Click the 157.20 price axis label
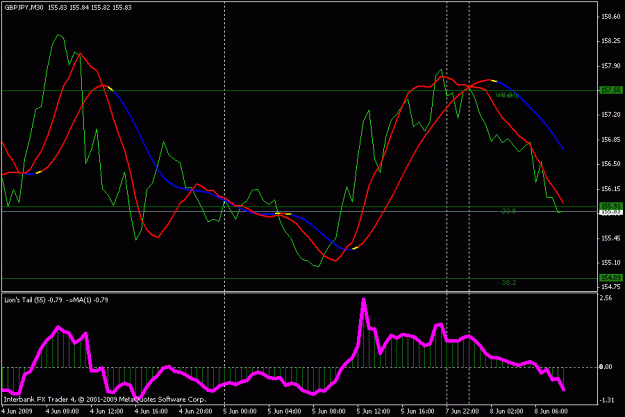 (612, 115)
